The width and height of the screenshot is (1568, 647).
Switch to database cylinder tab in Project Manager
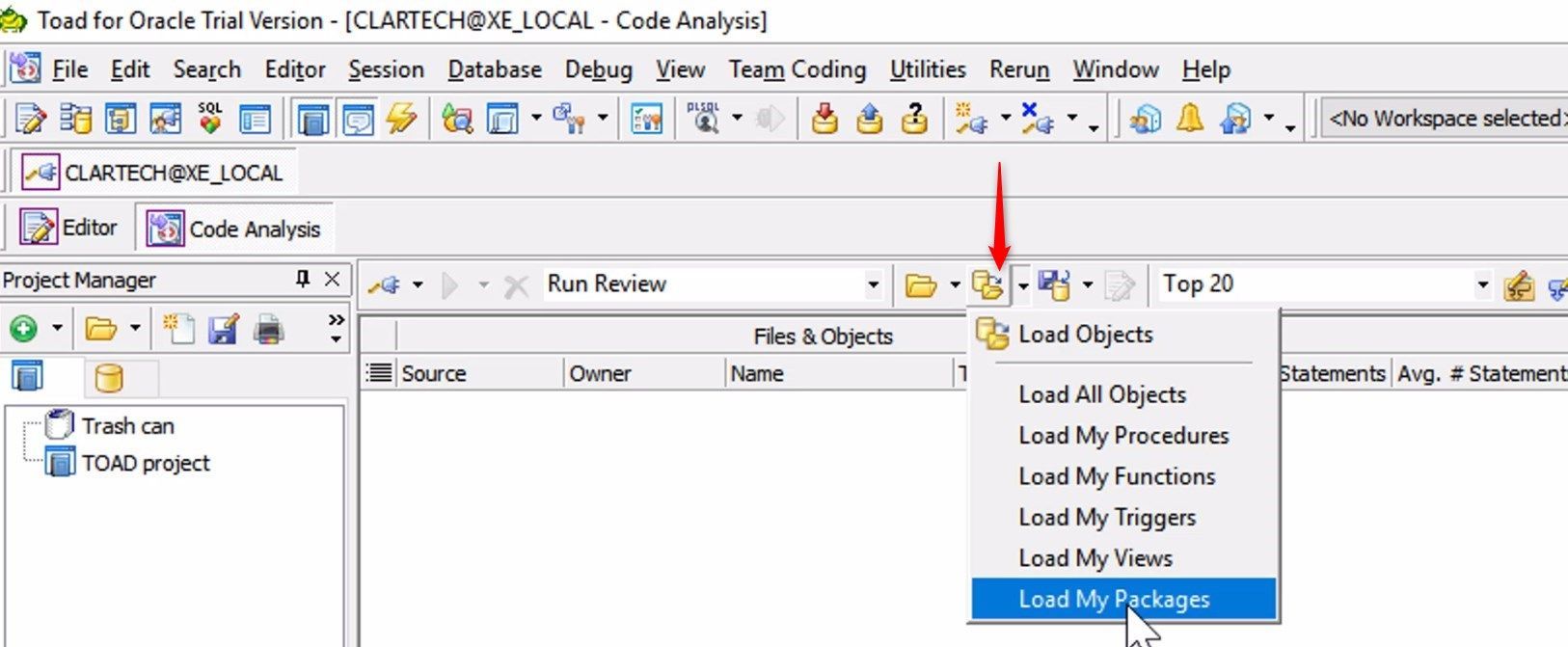point(109,378)
